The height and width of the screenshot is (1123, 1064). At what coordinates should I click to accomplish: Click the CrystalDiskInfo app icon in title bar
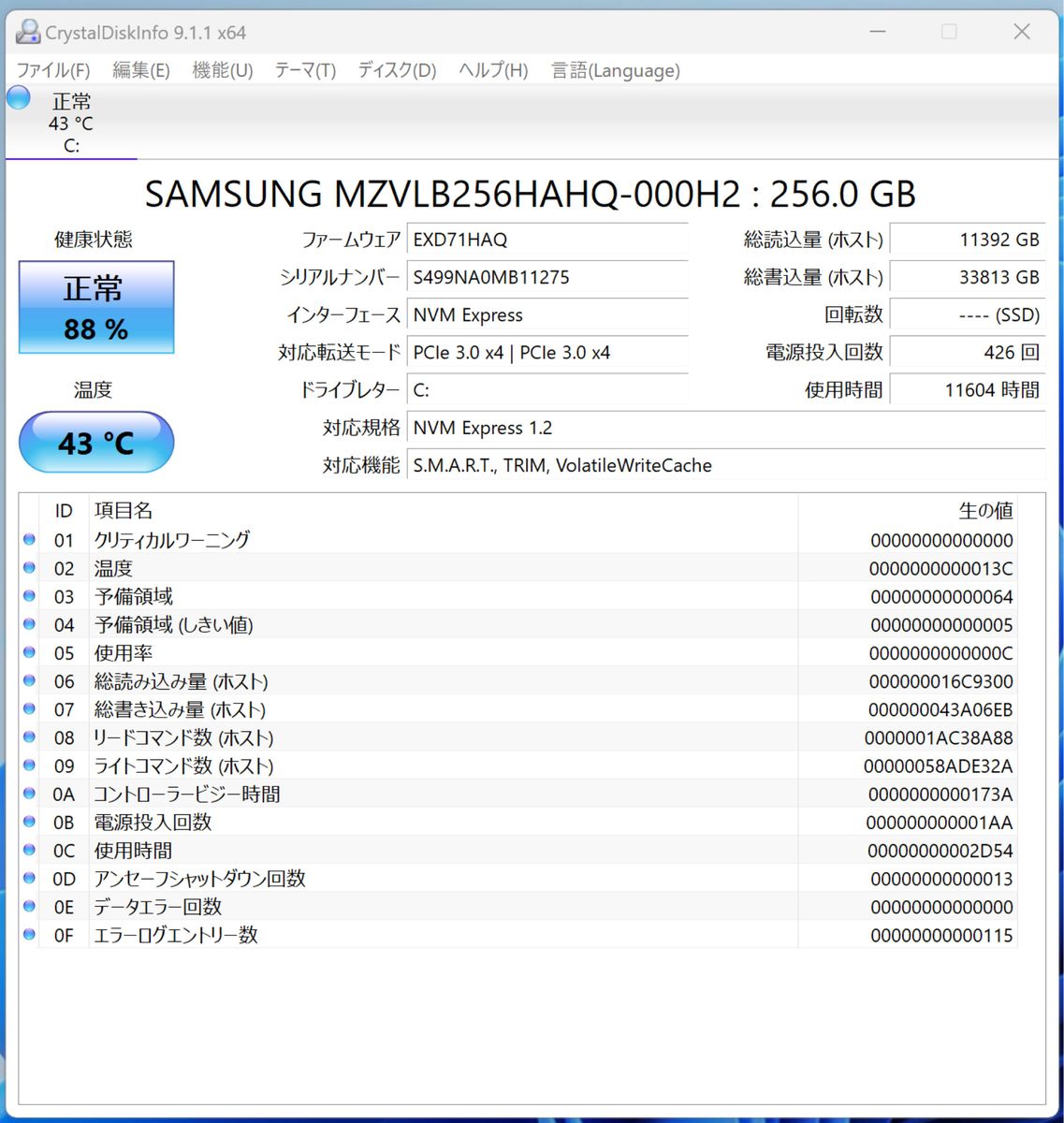point(29,32)
